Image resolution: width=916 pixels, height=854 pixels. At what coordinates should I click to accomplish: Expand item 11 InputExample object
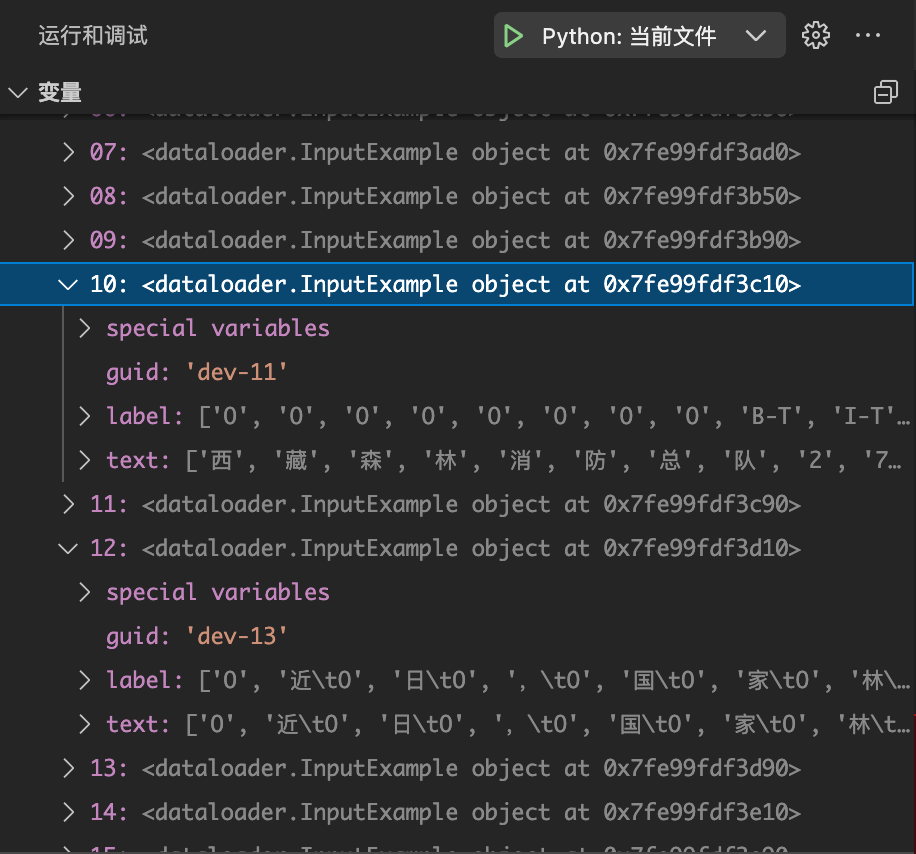68,504
